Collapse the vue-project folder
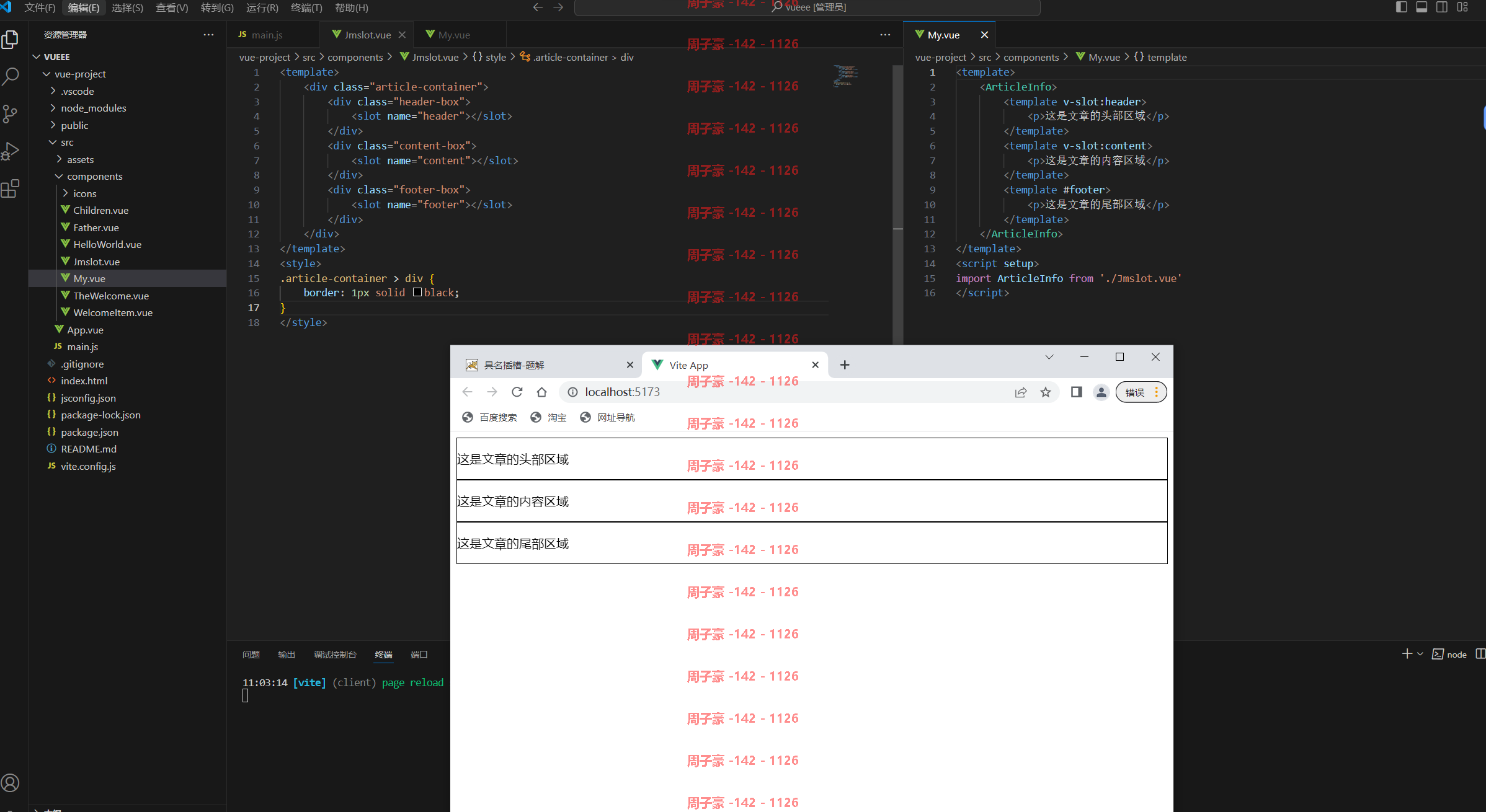 tap(47, 74)
